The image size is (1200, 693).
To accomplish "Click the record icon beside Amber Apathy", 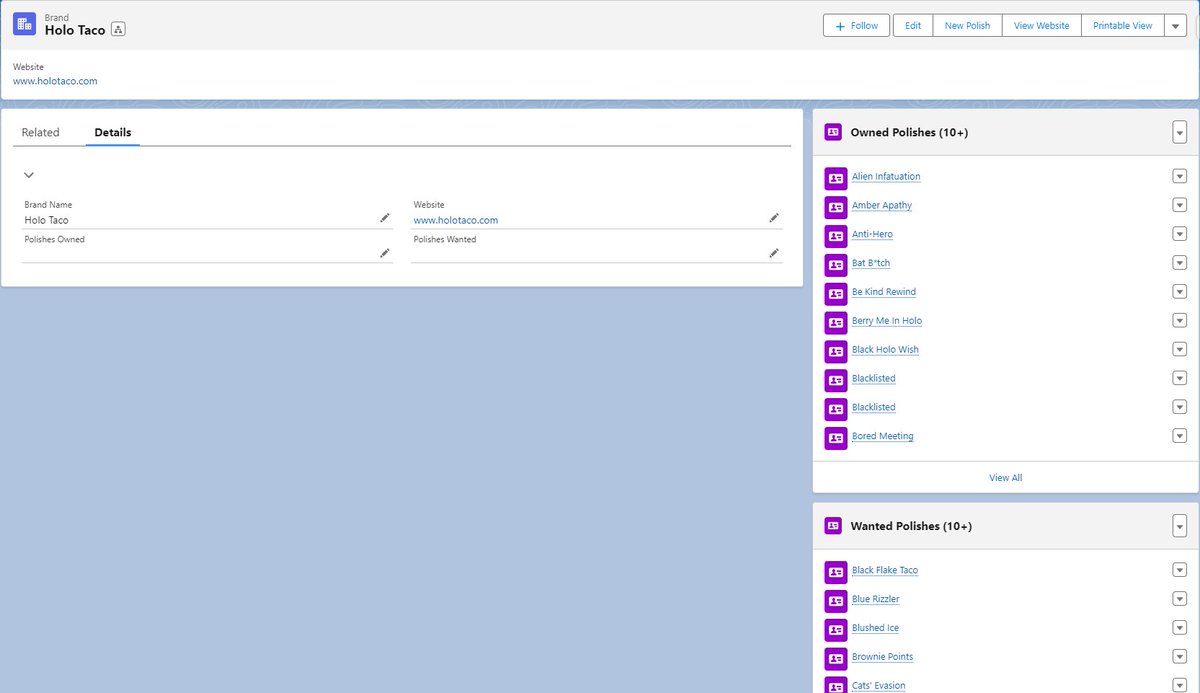I will click(x=836, y=207).
